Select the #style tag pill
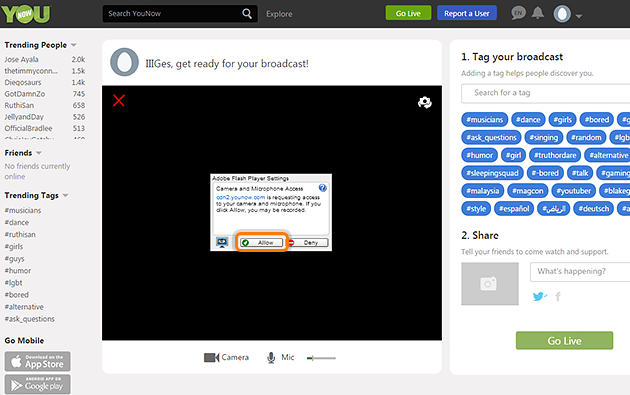Image resolution: width=630 pixels, height=395 pixels. coord(476,209)
